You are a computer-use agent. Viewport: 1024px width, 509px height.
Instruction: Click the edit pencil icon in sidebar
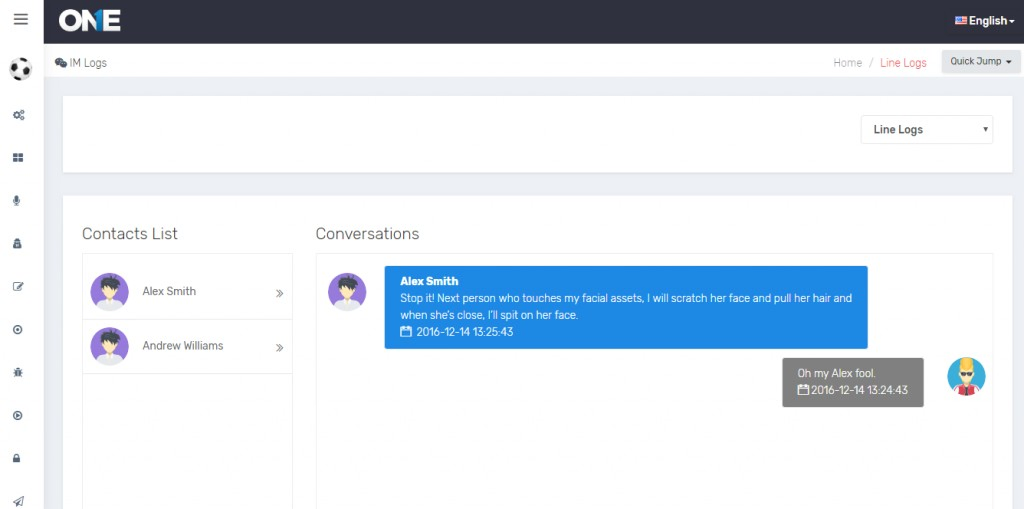coord(17,287)
